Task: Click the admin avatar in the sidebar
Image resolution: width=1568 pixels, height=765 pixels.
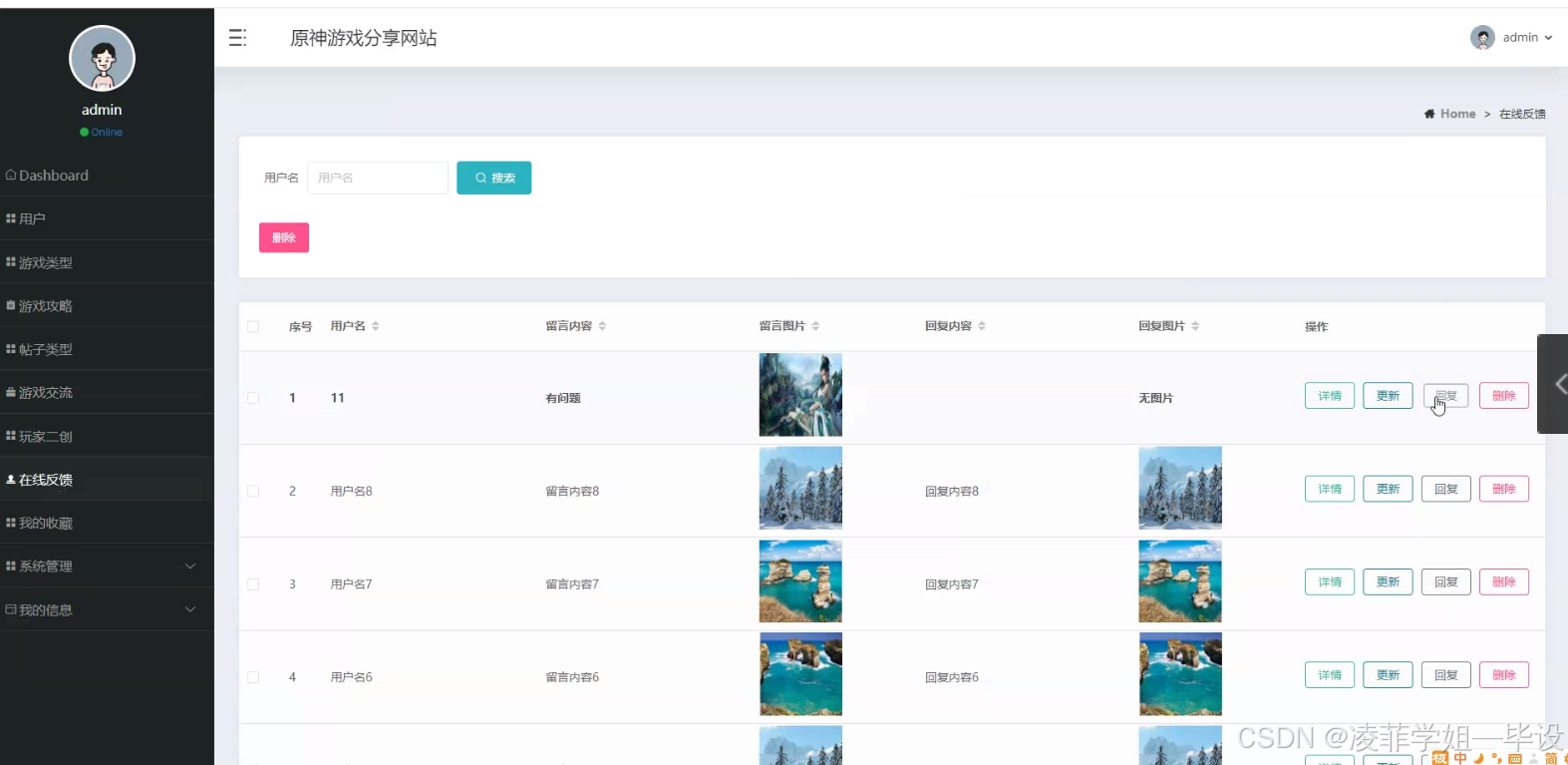Action: 102,58
